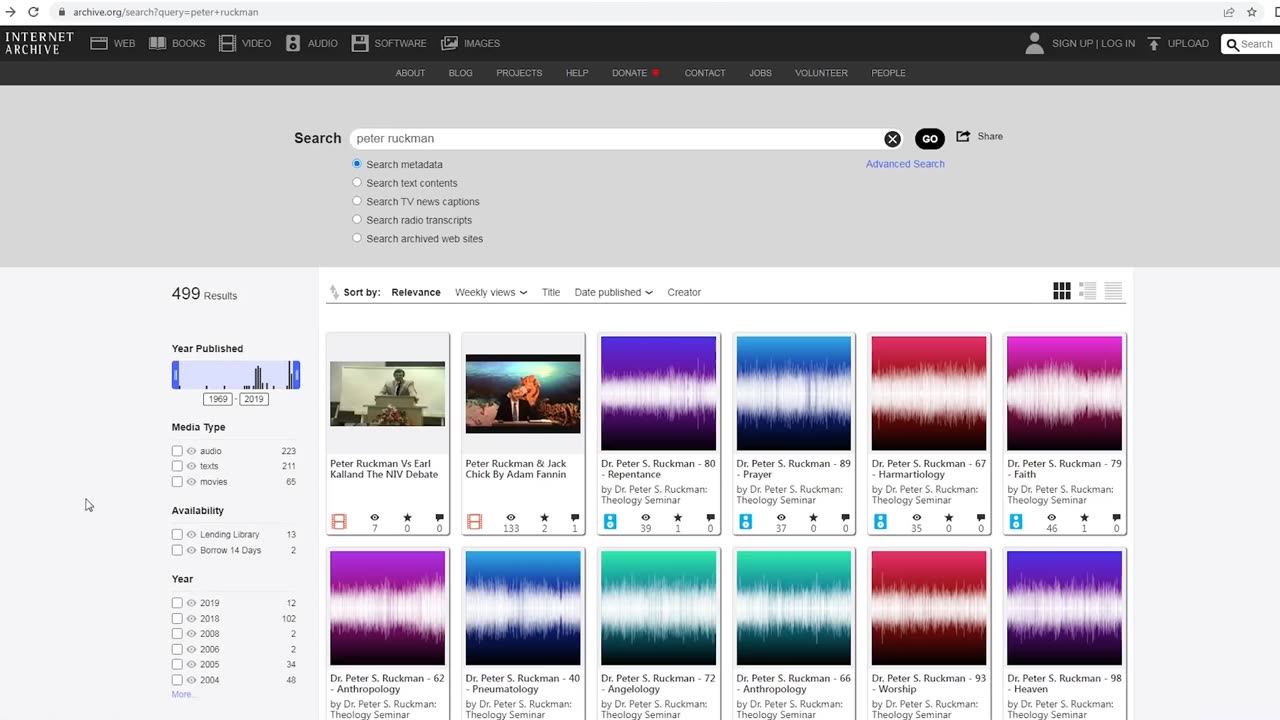Open the Donate menu item
Screen dimensions: 1280x720
coord(635,73)
